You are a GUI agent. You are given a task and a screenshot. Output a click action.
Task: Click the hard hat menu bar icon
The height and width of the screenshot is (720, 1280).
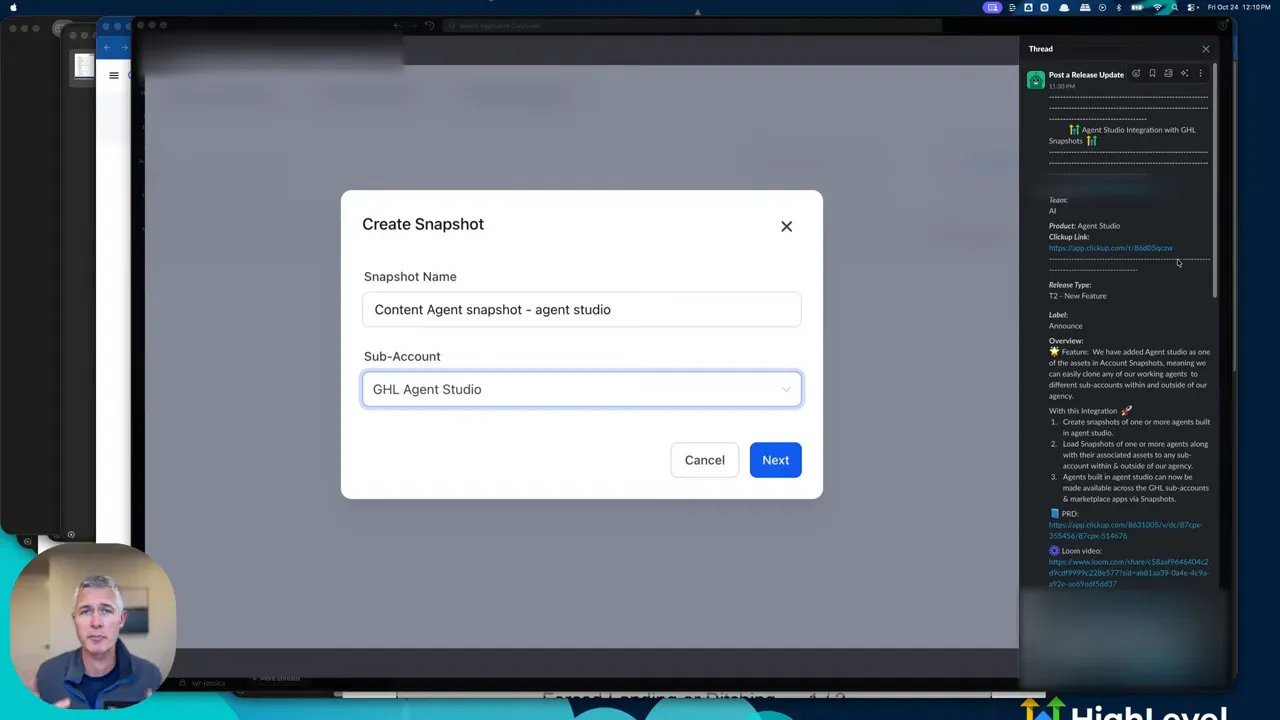coord(1064,8)
